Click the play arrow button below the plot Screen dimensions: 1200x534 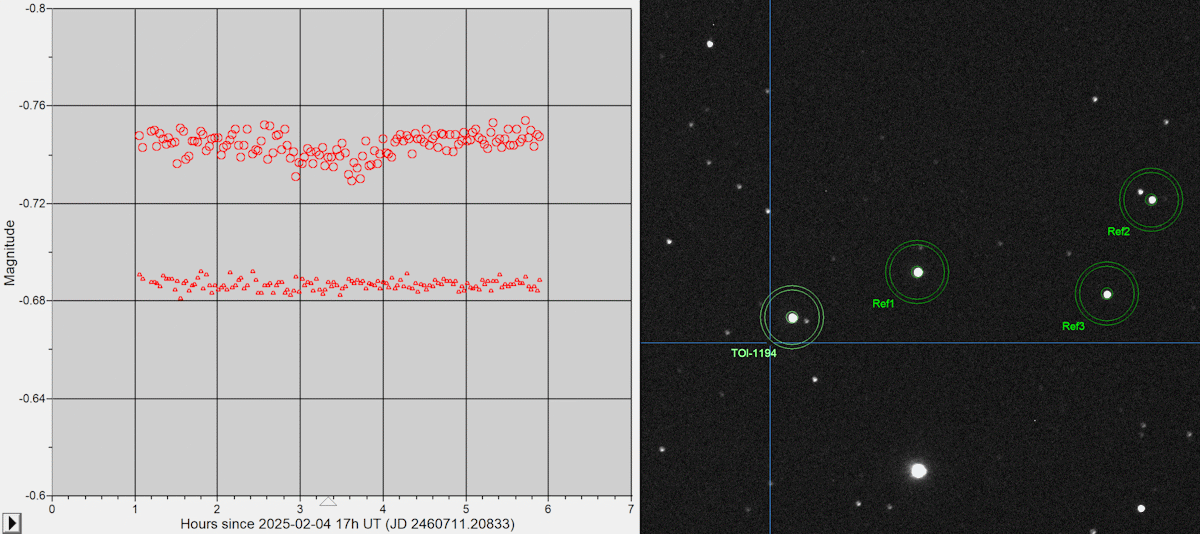pos(12,523)
